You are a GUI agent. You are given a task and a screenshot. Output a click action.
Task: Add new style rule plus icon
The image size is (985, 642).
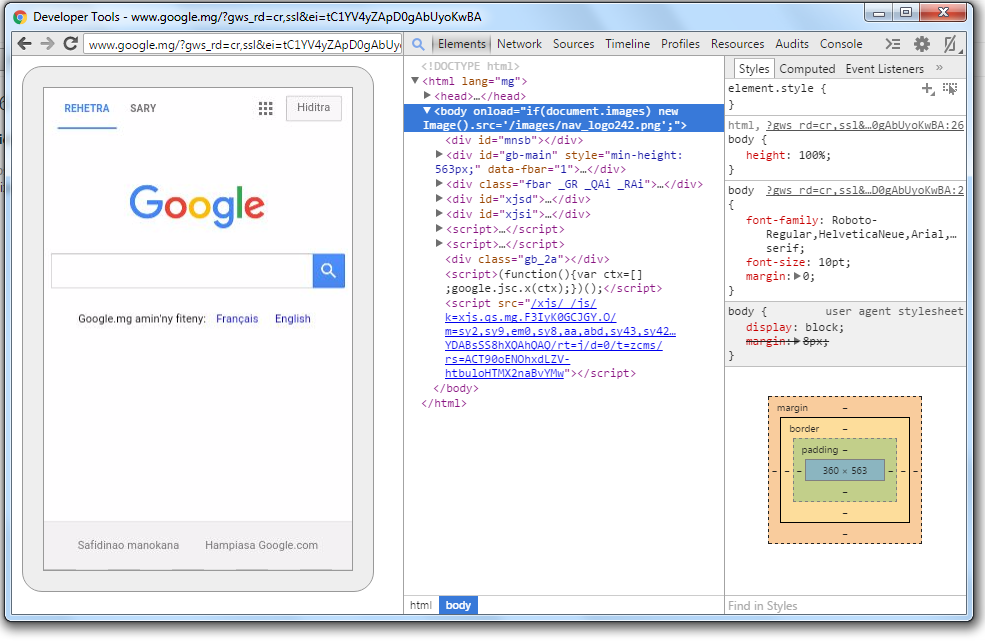point(928,89)
